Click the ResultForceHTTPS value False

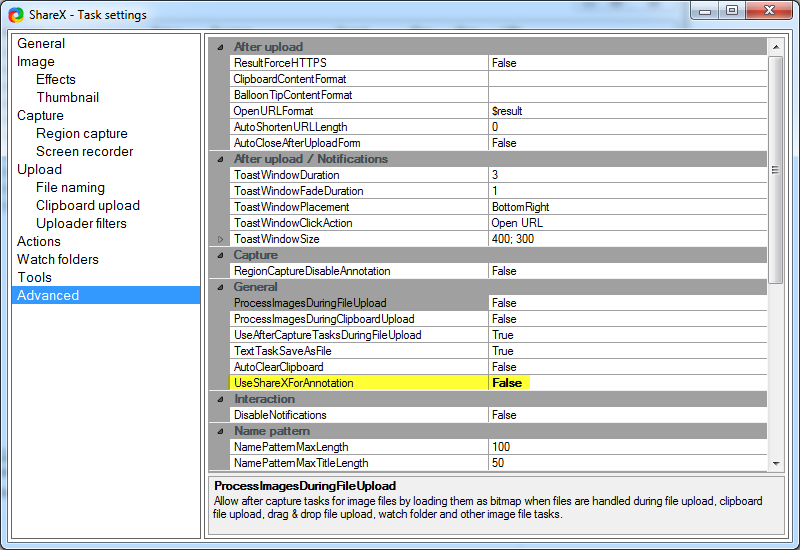[628, 63]
